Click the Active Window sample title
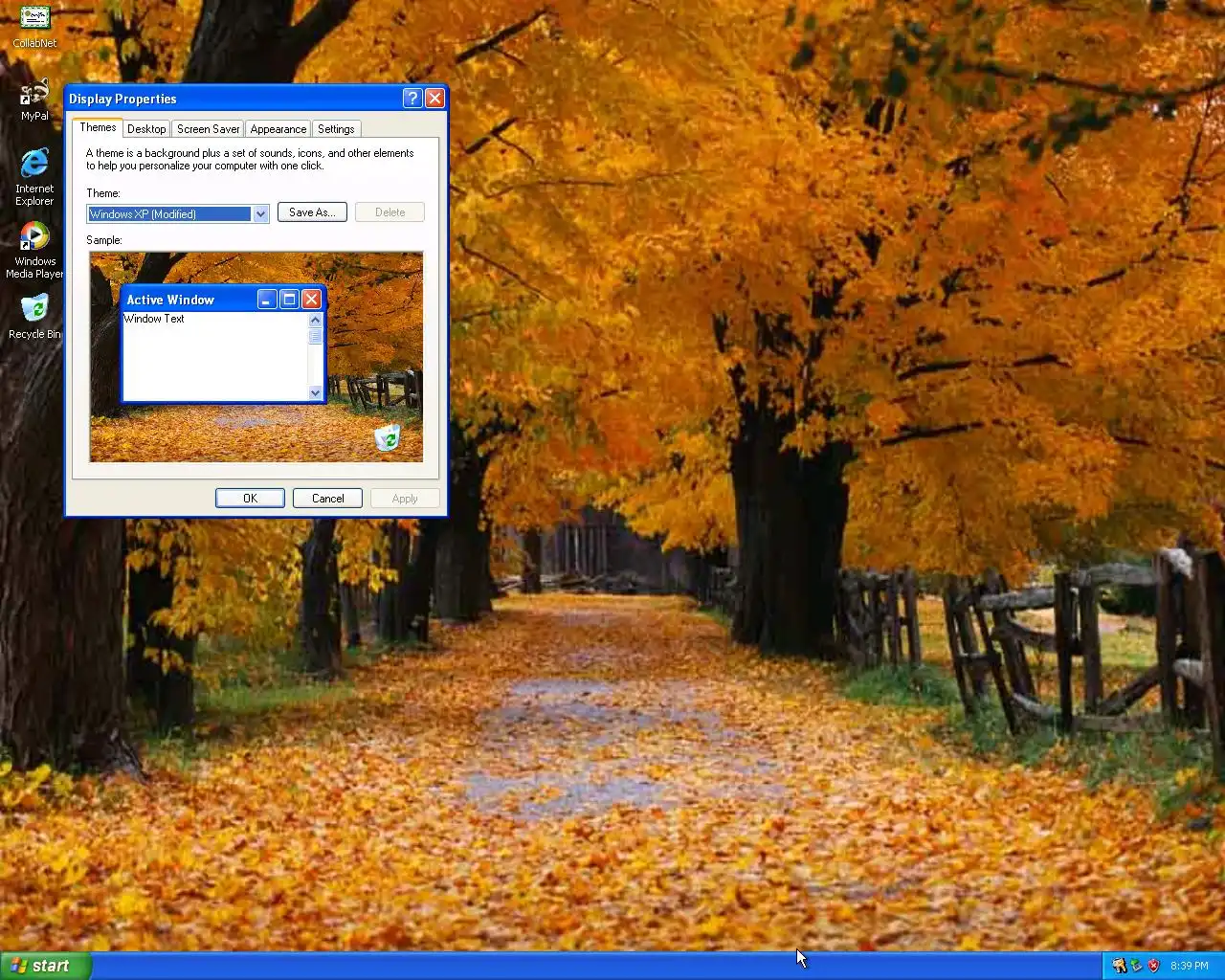The height and width of the screenshot is (980, 1225). click(x=170, y=300)
